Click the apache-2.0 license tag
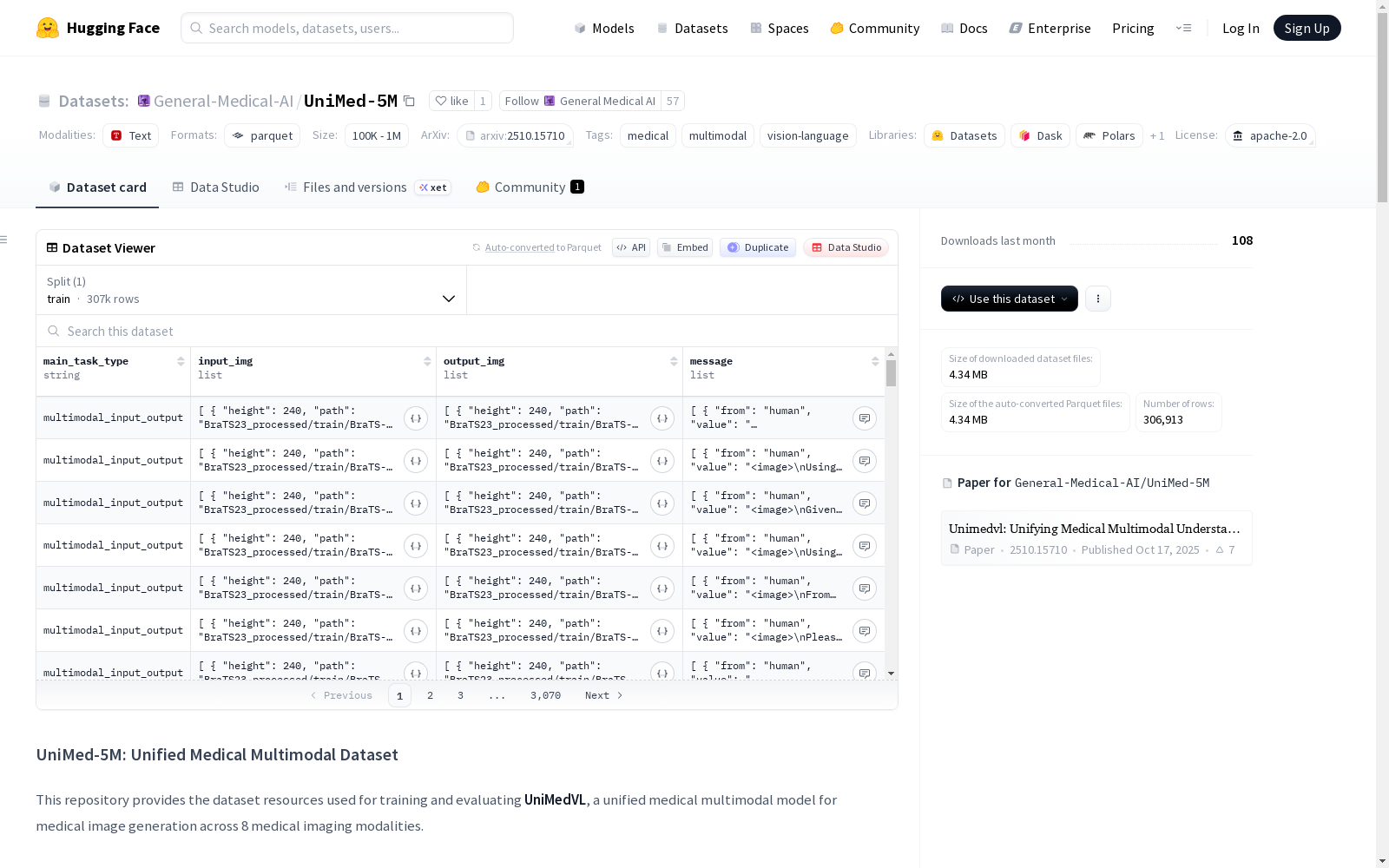Image resolution: width=1389 pixels, height=868 pixels. (x=1270, y=135)
